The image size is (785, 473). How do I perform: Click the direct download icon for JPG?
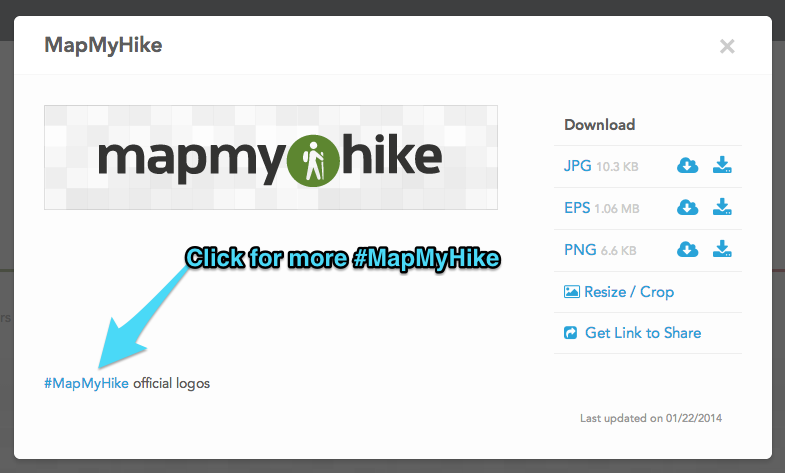[x=722, y=165]
